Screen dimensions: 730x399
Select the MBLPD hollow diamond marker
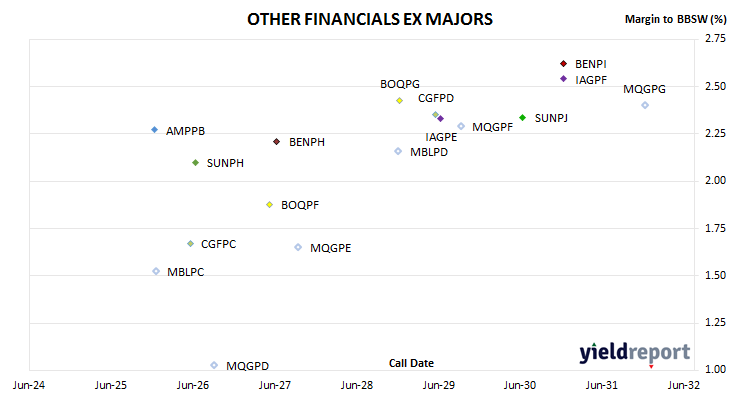(398, 151)
